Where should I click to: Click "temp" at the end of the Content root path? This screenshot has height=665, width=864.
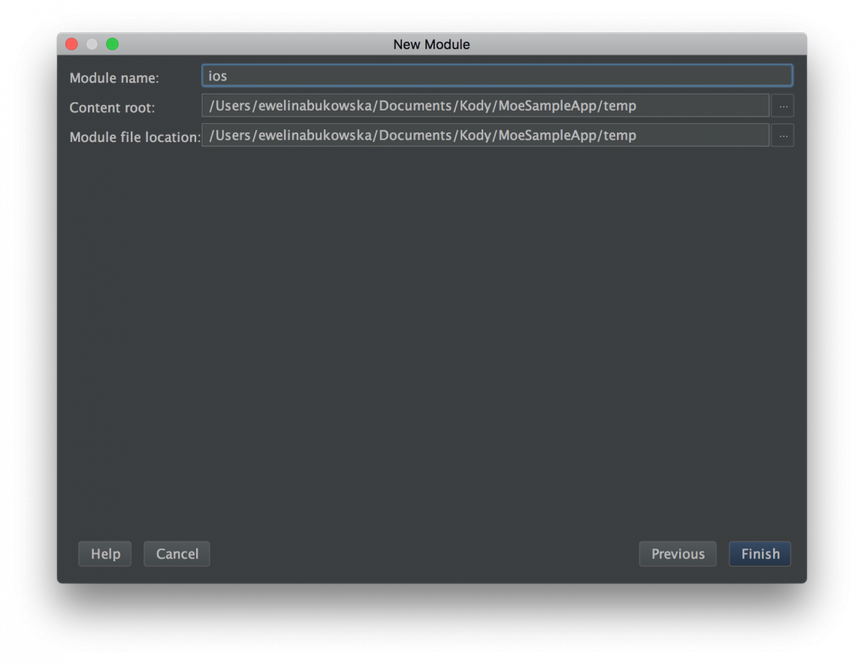(x=620, y=106)
